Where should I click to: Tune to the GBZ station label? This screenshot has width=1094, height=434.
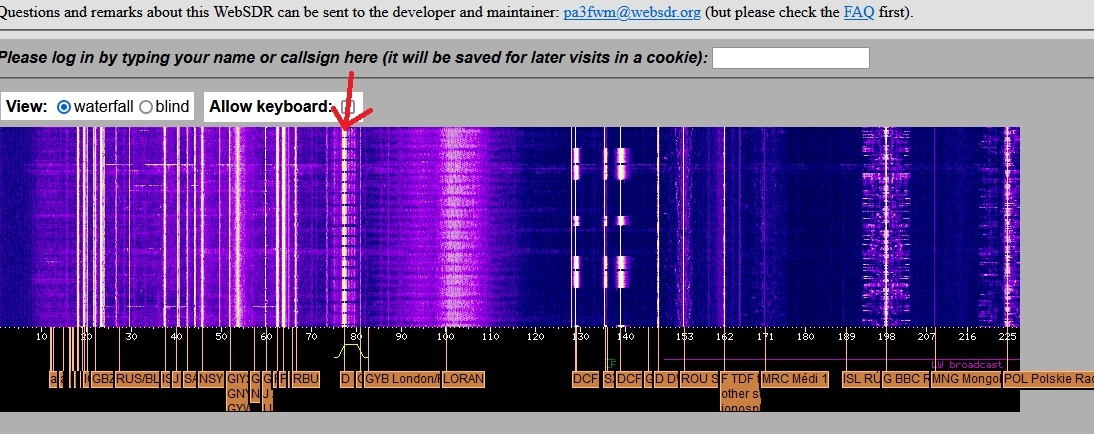(103, 379)
